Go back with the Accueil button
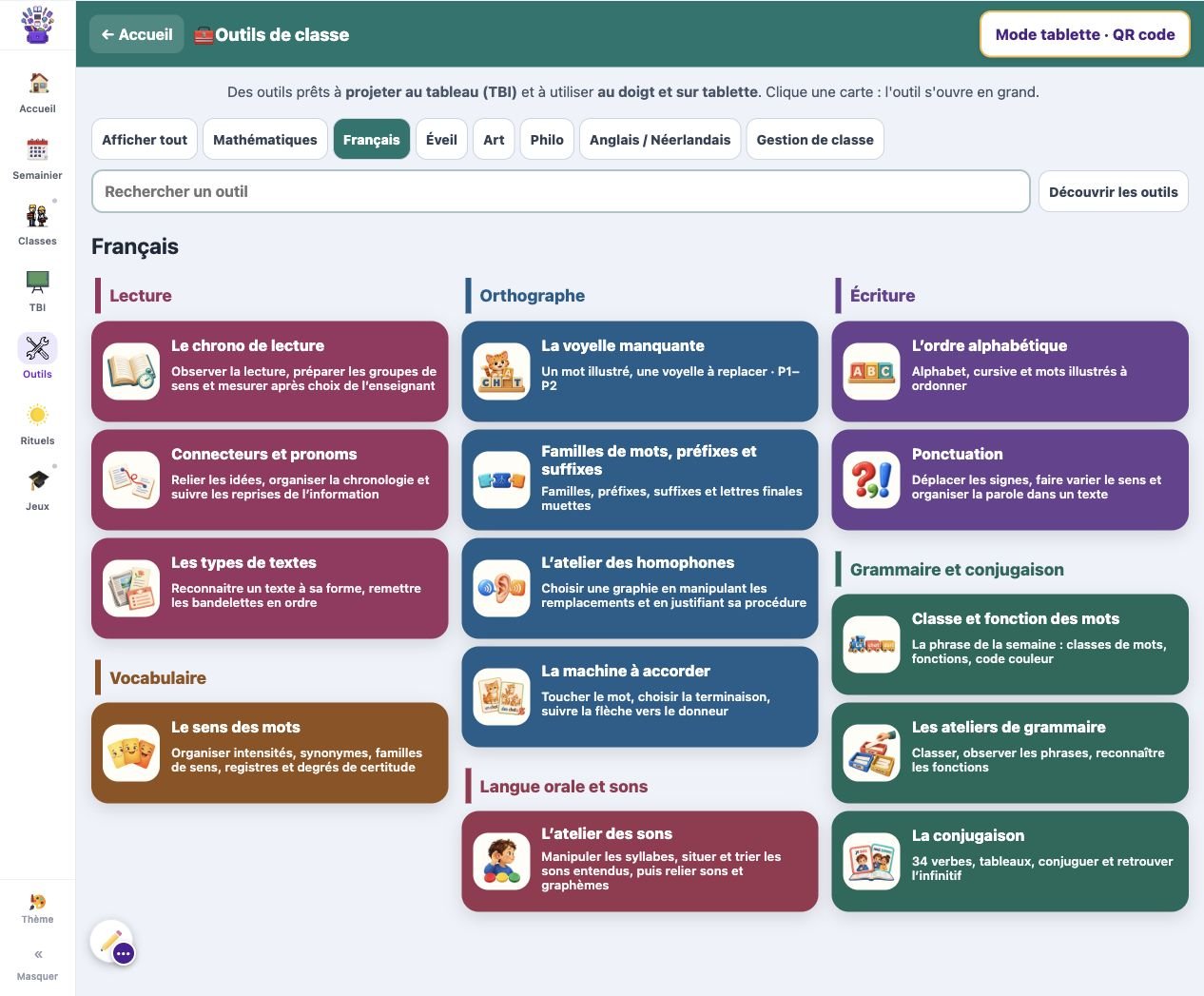This screenshot has width=1204, height=996. [137, 34]
